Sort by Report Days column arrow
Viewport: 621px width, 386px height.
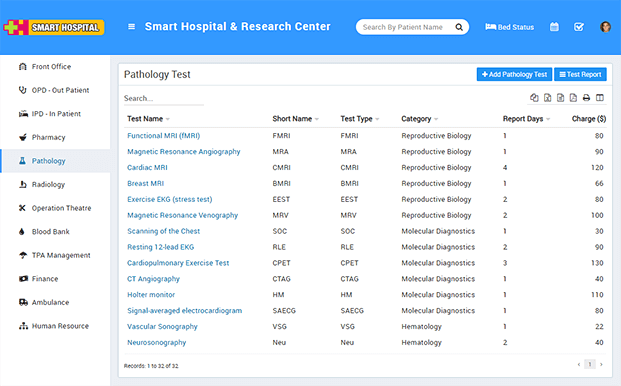tap(548, 119)
